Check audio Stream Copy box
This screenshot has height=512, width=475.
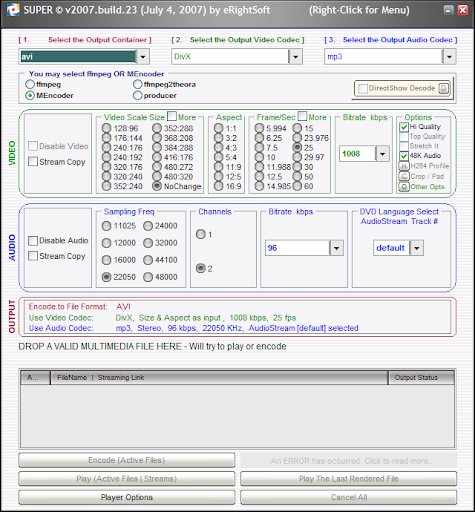(33, 256)
